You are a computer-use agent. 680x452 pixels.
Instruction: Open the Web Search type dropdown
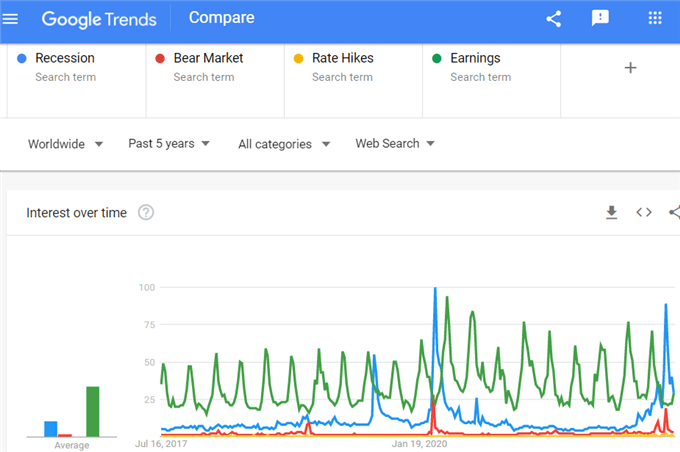pyautogui.click(x=395, y=144)
